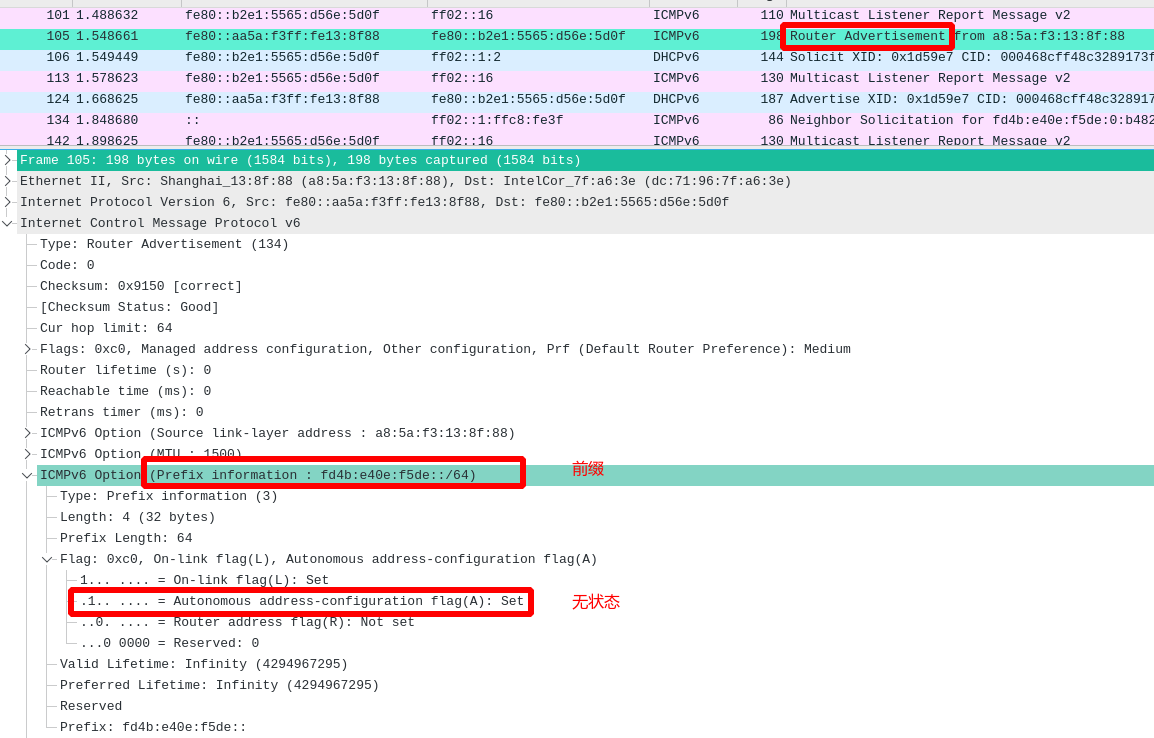The height and width of the screenshot is (738, 1154).
Task: Select the Prefix Length: 64 field
Action: click(x=126, y=538)
